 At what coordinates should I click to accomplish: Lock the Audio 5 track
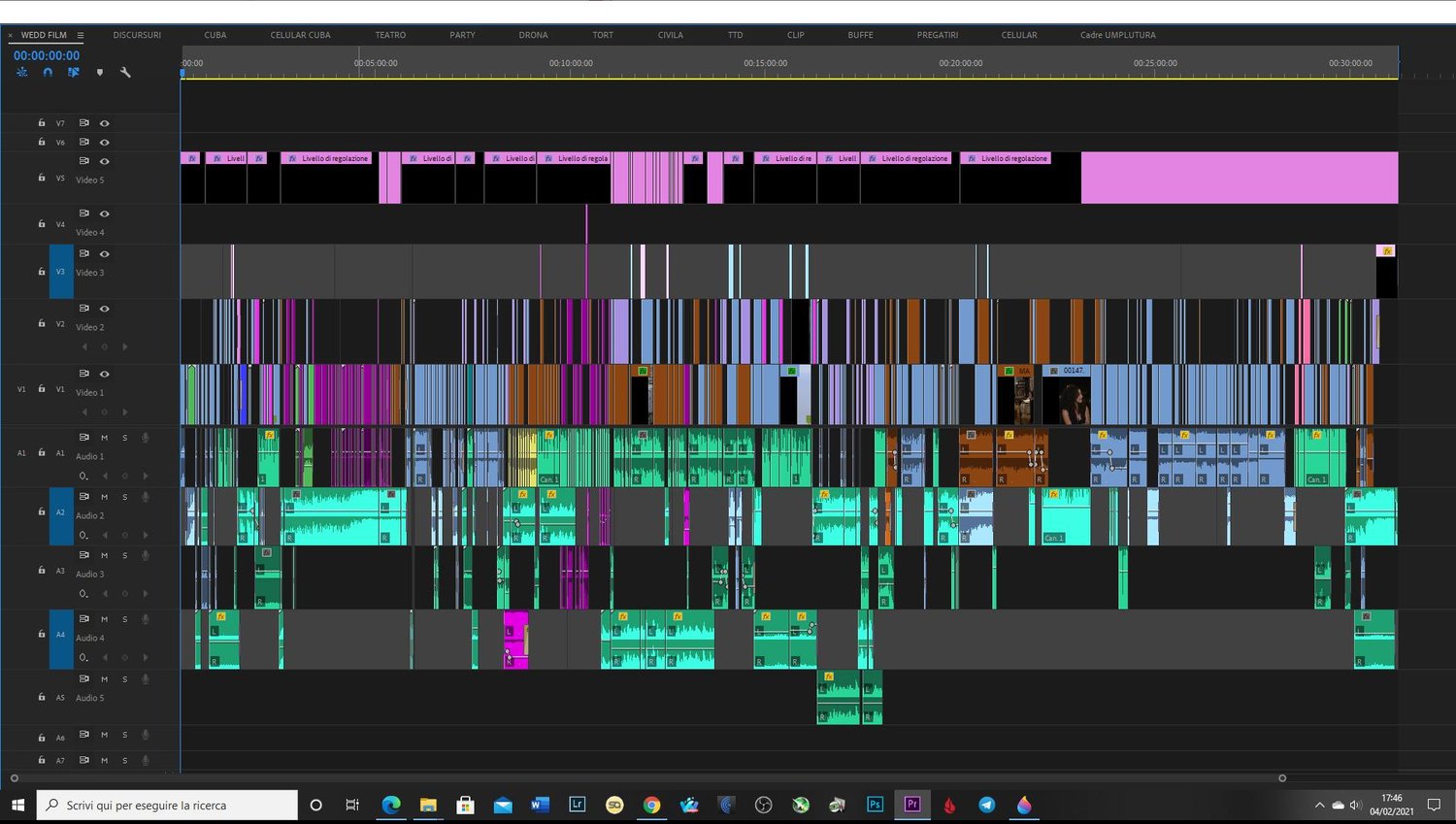click(x=42, y=697)
